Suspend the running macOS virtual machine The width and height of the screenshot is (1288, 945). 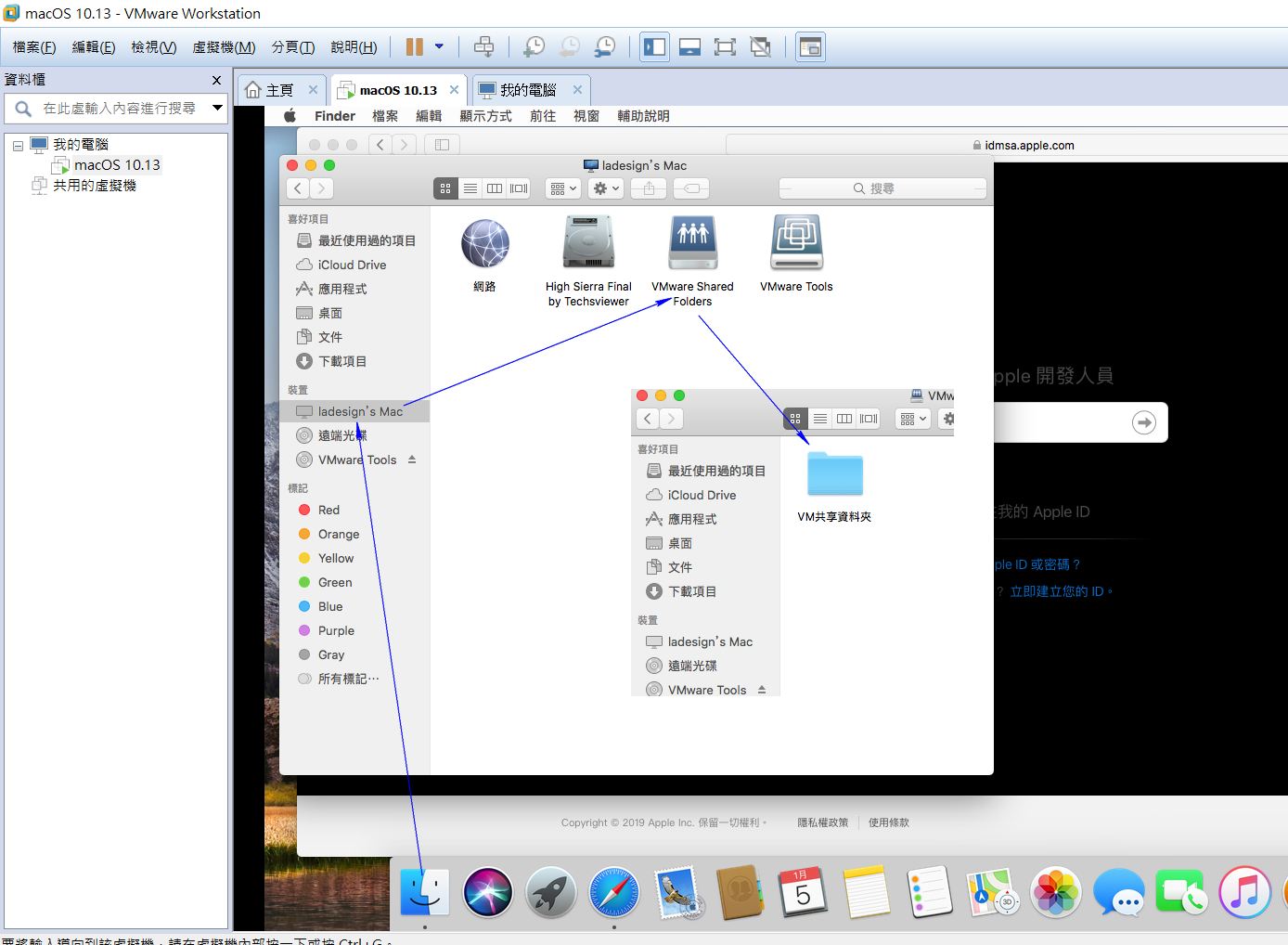coord(417,46)
